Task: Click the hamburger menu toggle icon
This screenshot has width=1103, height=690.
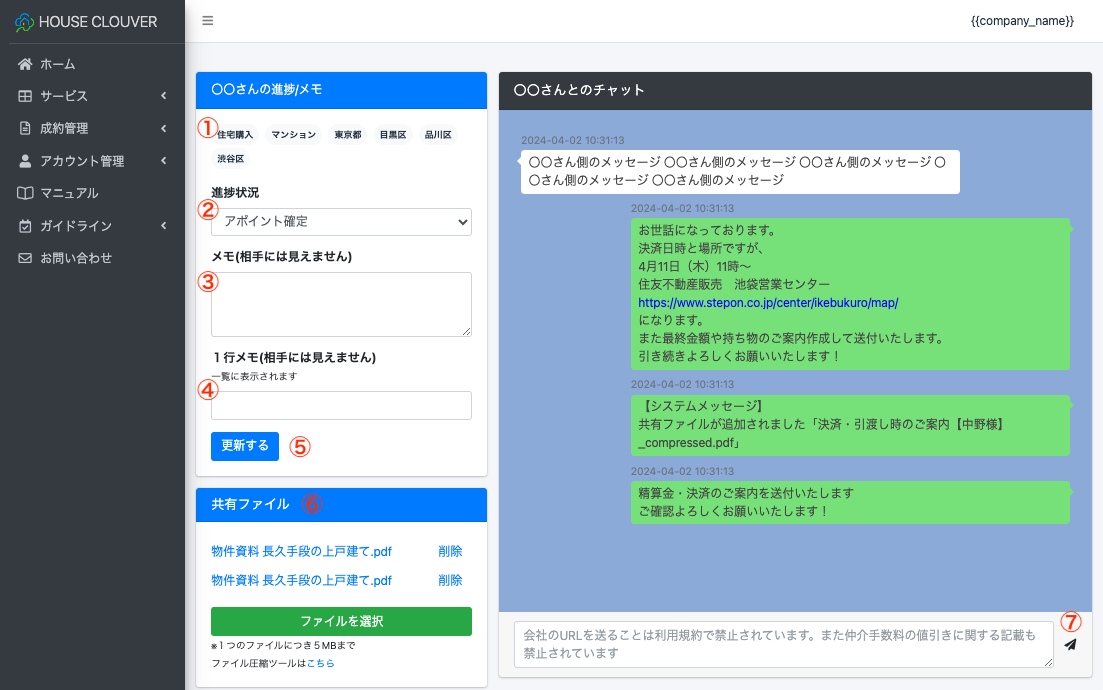Action: pos(208,21)
